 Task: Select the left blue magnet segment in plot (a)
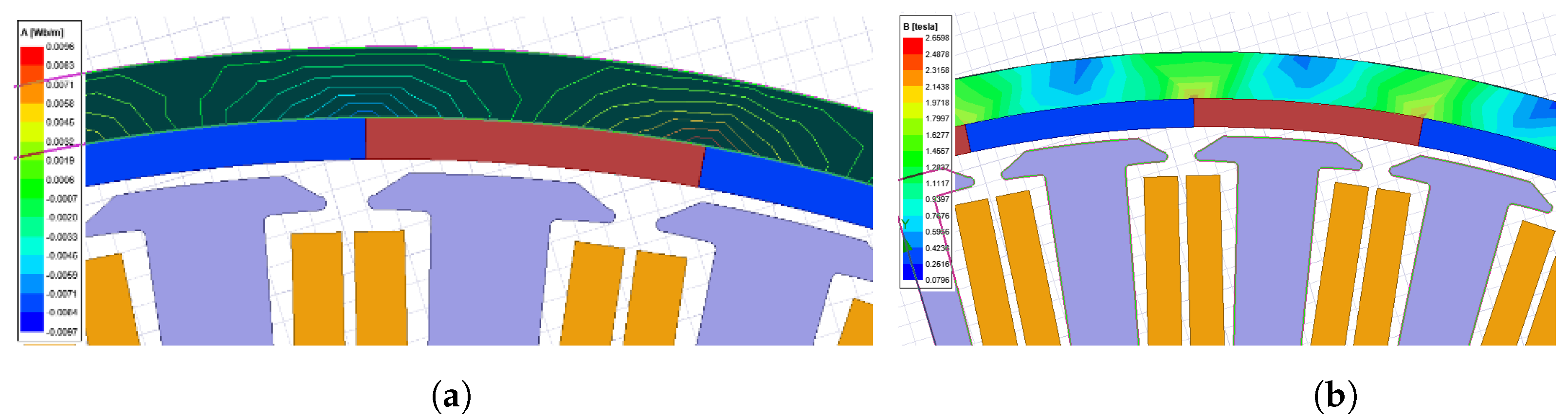coord(225,152)
